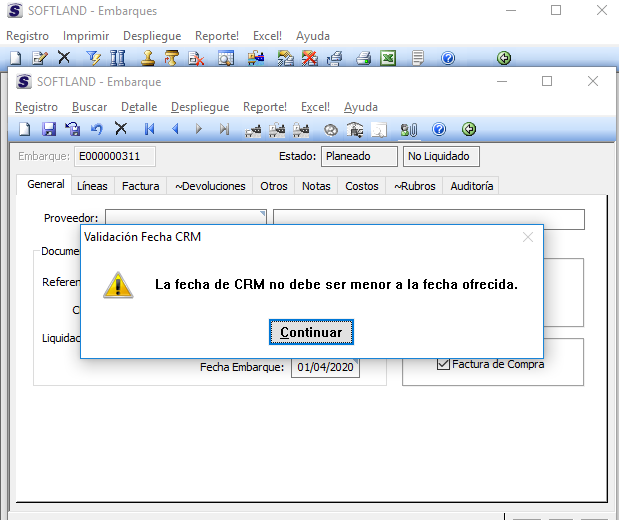Open the Buscar menu
619x520 pixels.
[x=90, y=107]
